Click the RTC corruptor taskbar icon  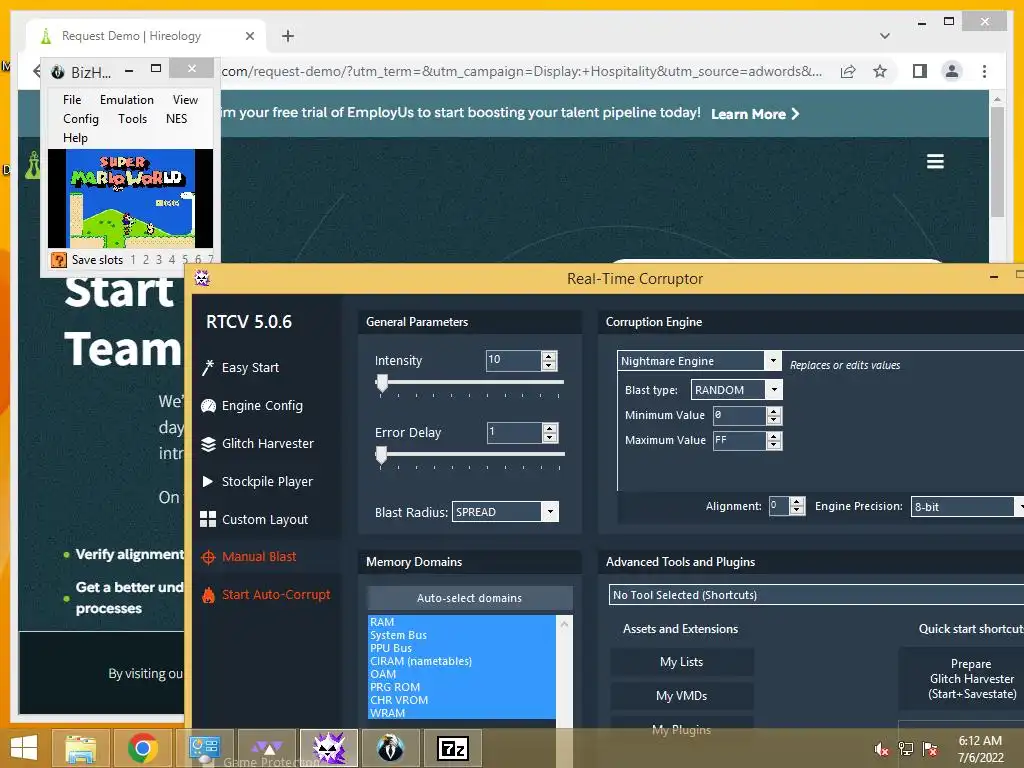pyautogui.click(x=329, y=748)
